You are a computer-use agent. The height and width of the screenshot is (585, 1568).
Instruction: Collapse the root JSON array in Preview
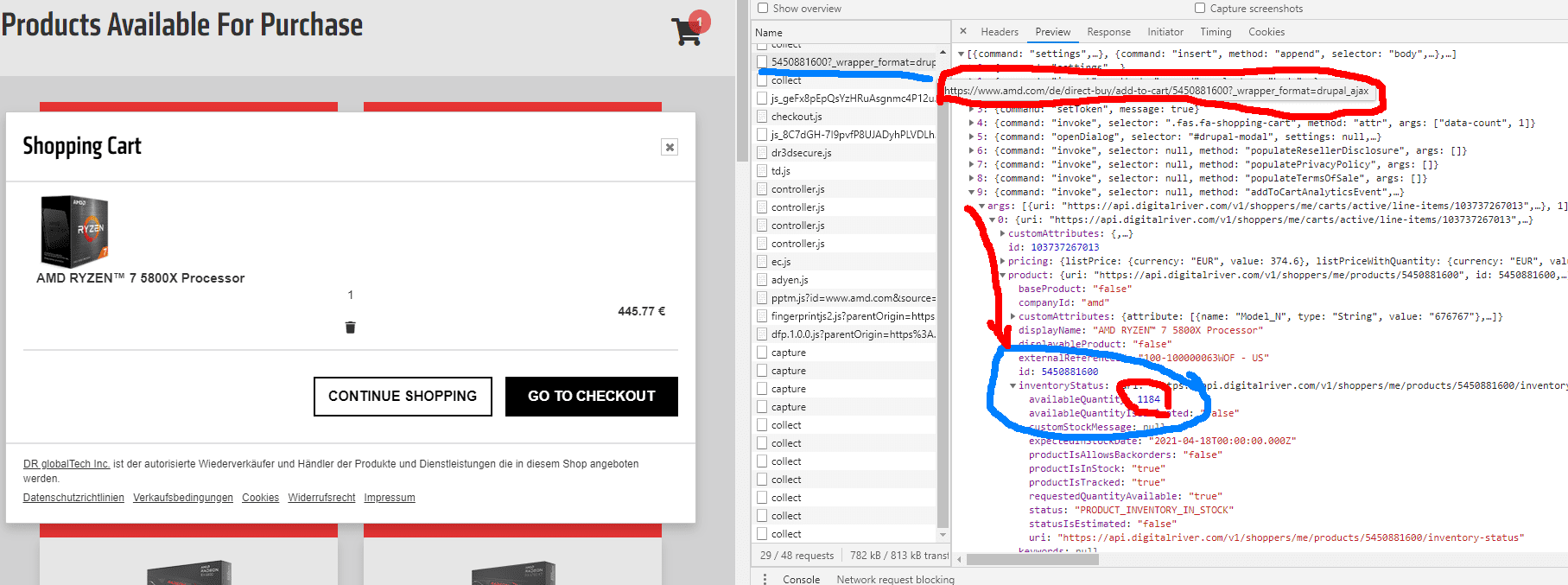(x=961, y=54)
